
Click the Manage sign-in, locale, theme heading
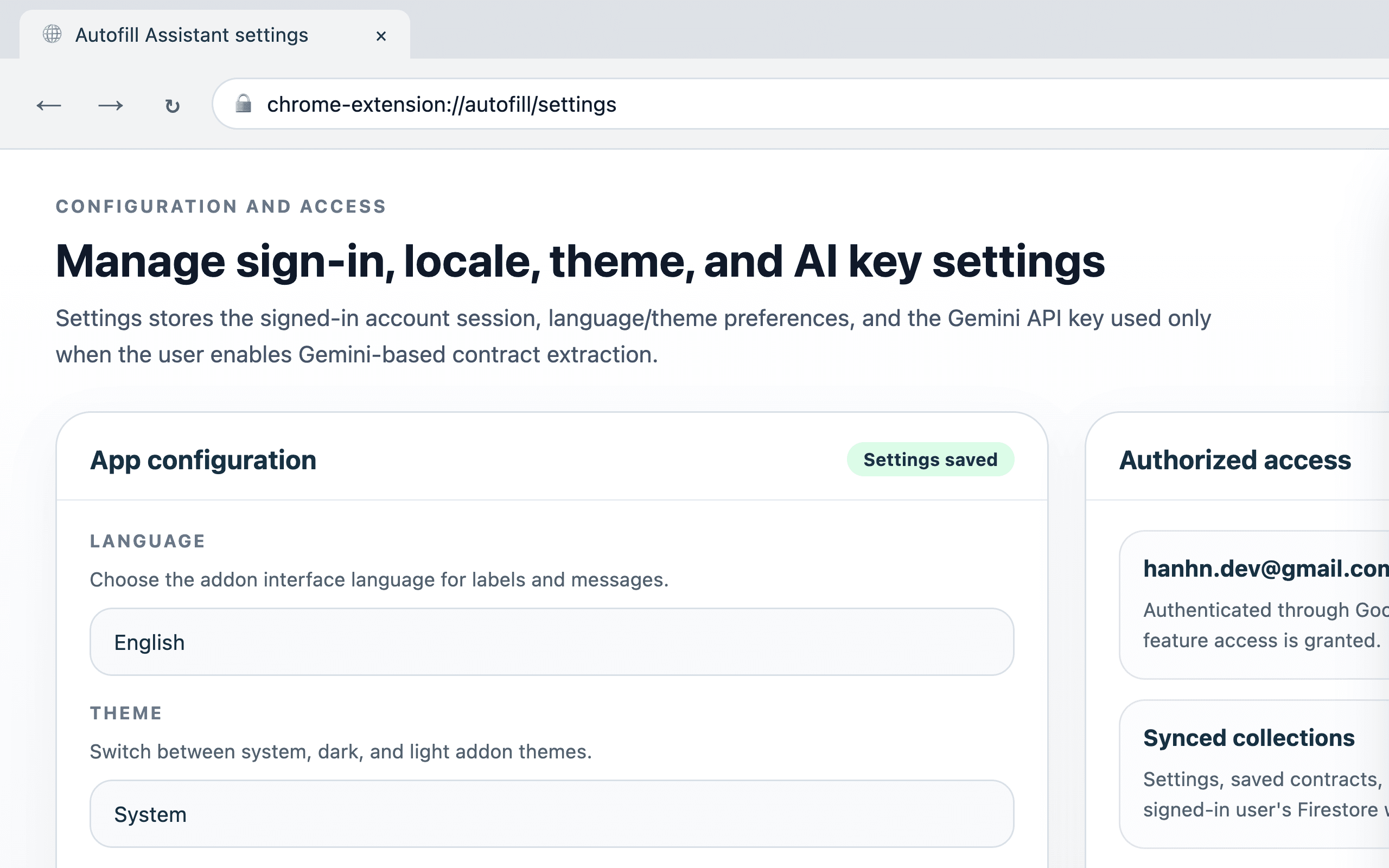coord(580,262)
